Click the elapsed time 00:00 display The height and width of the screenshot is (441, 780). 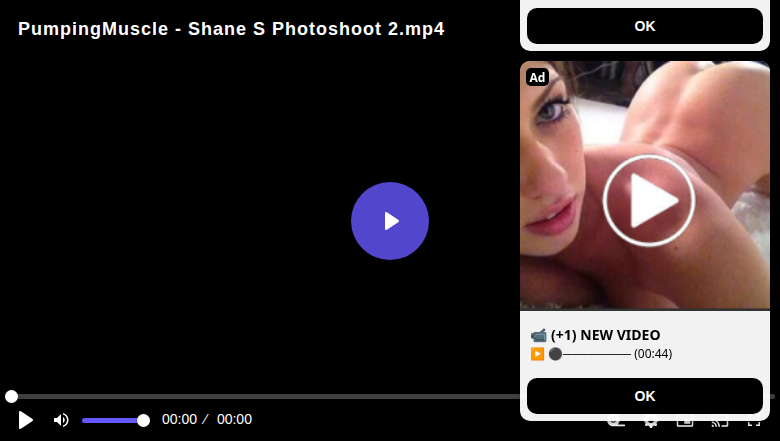coord(180,419)
